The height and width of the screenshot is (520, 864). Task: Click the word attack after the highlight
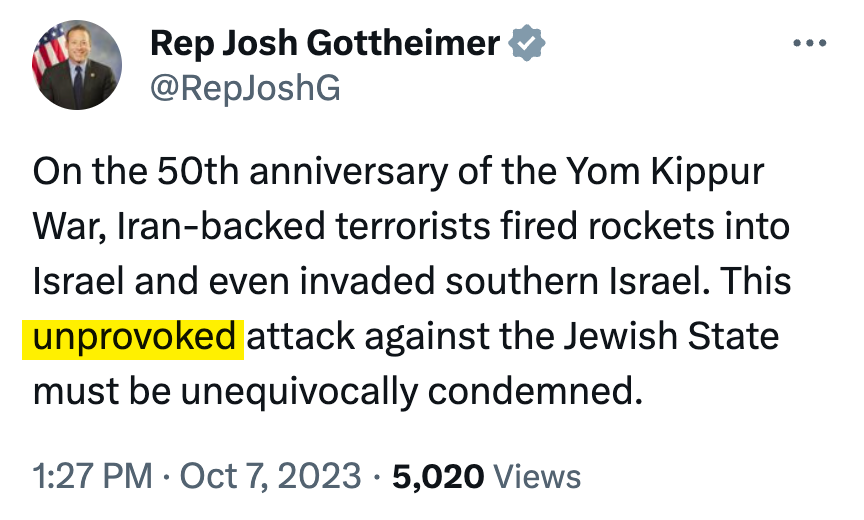coord(300,336)
